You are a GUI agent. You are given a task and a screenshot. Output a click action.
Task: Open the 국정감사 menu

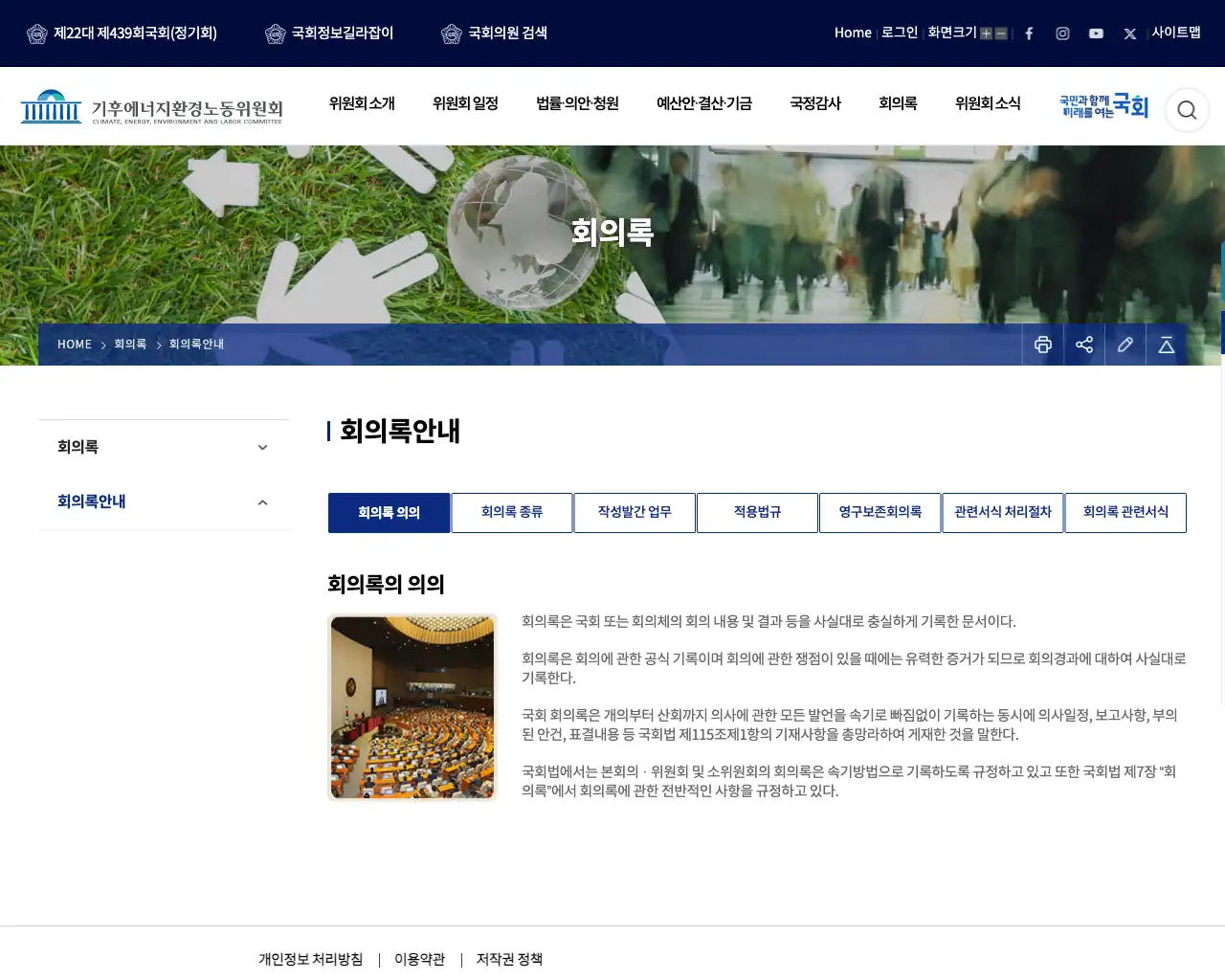pyautogui.click(x=815, y=103)
